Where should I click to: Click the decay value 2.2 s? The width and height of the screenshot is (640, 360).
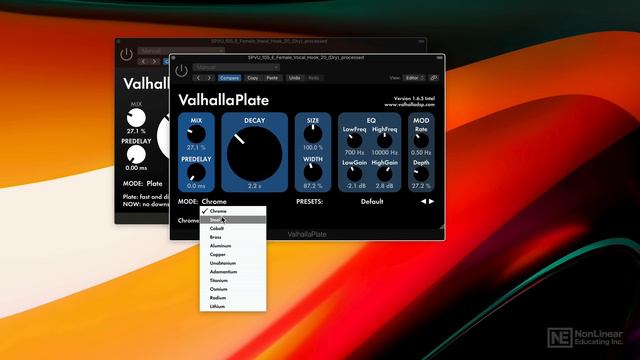pyautogui.click(x=254, y=186)
